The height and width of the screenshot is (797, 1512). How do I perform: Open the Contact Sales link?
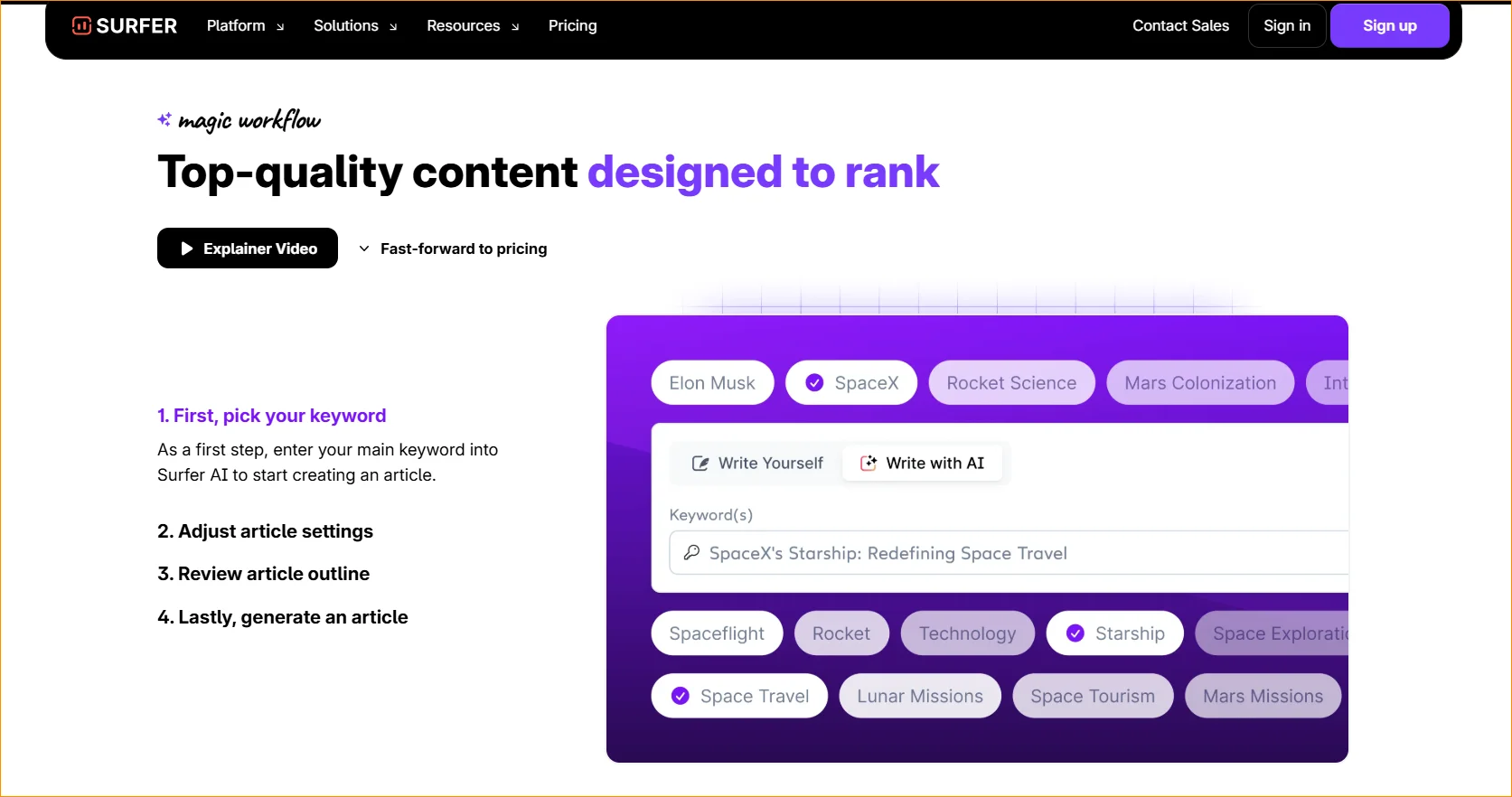pos(1180,25)
